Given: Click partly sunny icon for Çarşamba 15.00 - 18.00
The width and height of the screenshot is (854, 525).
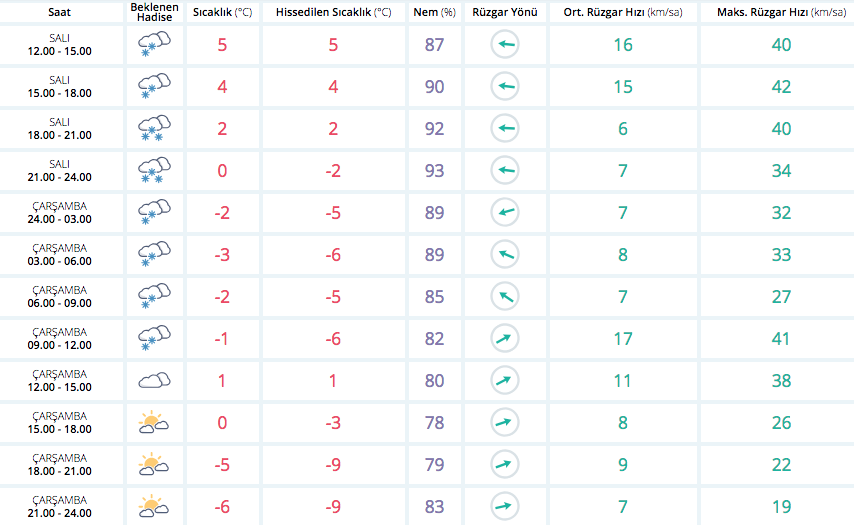Looking at the screenshot, I should (154, 422).
